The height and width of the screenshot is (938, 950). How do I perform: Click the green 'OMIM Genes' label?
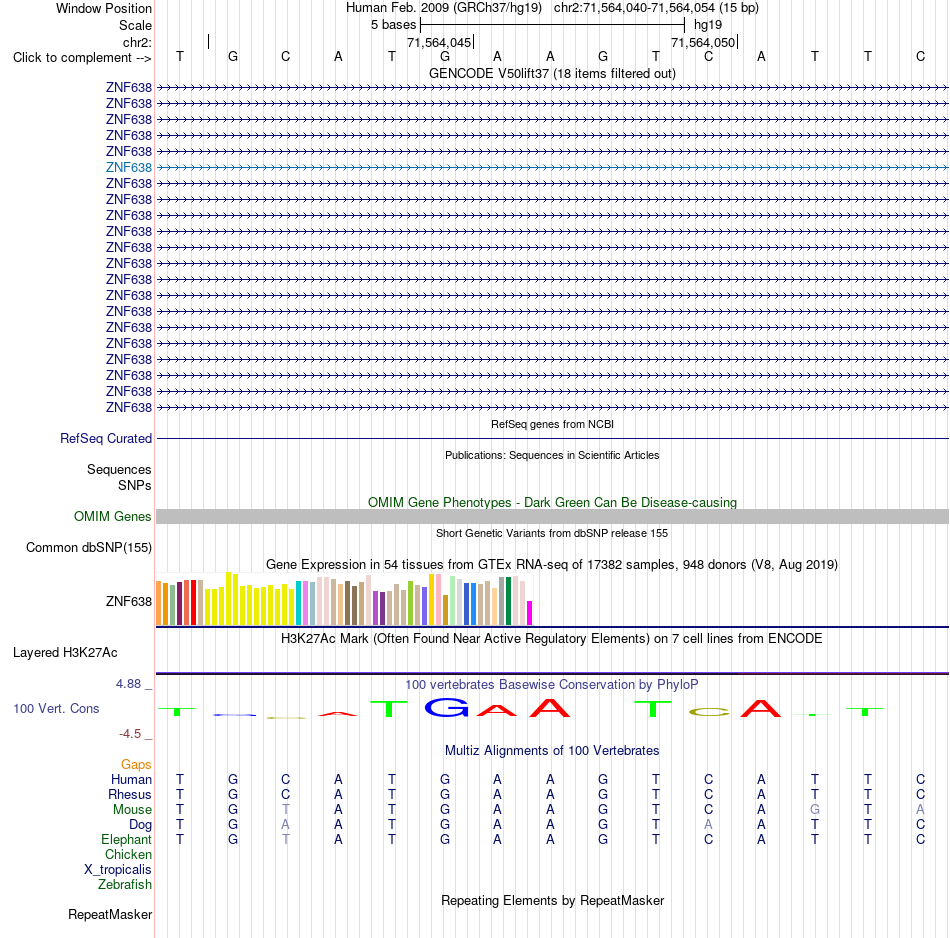[x=112, y=516]
